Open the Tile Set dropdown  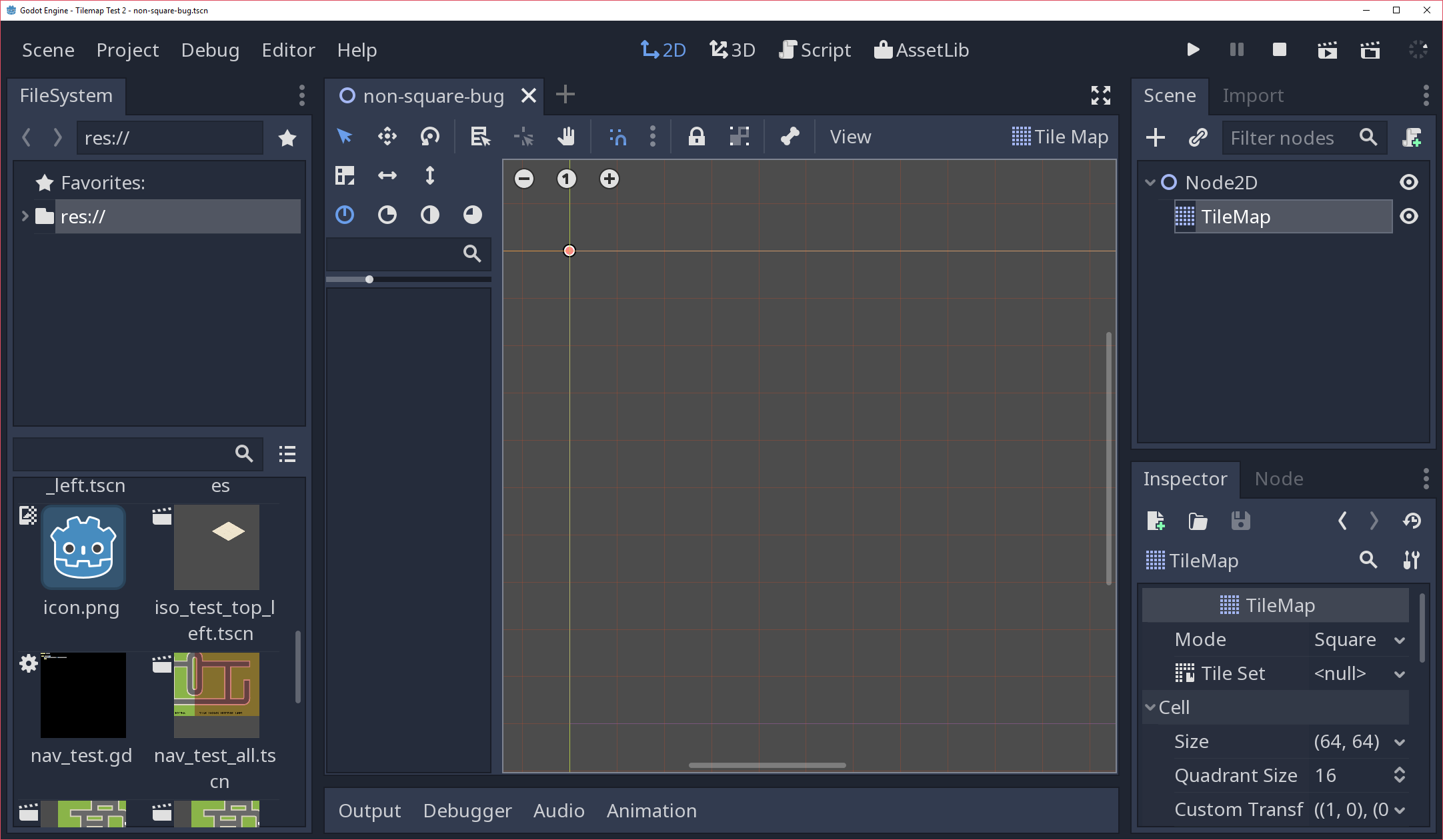[x=1398, y=673]
